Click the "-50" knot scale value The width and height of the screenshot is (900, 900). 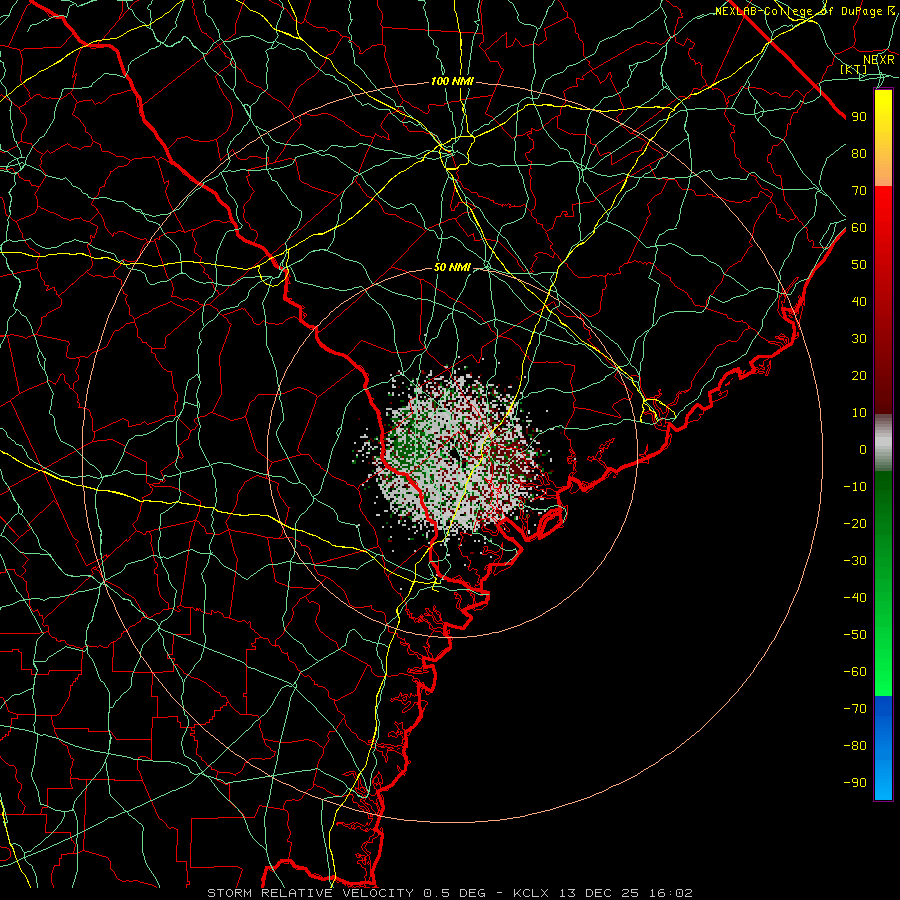(x=855, y=635)
